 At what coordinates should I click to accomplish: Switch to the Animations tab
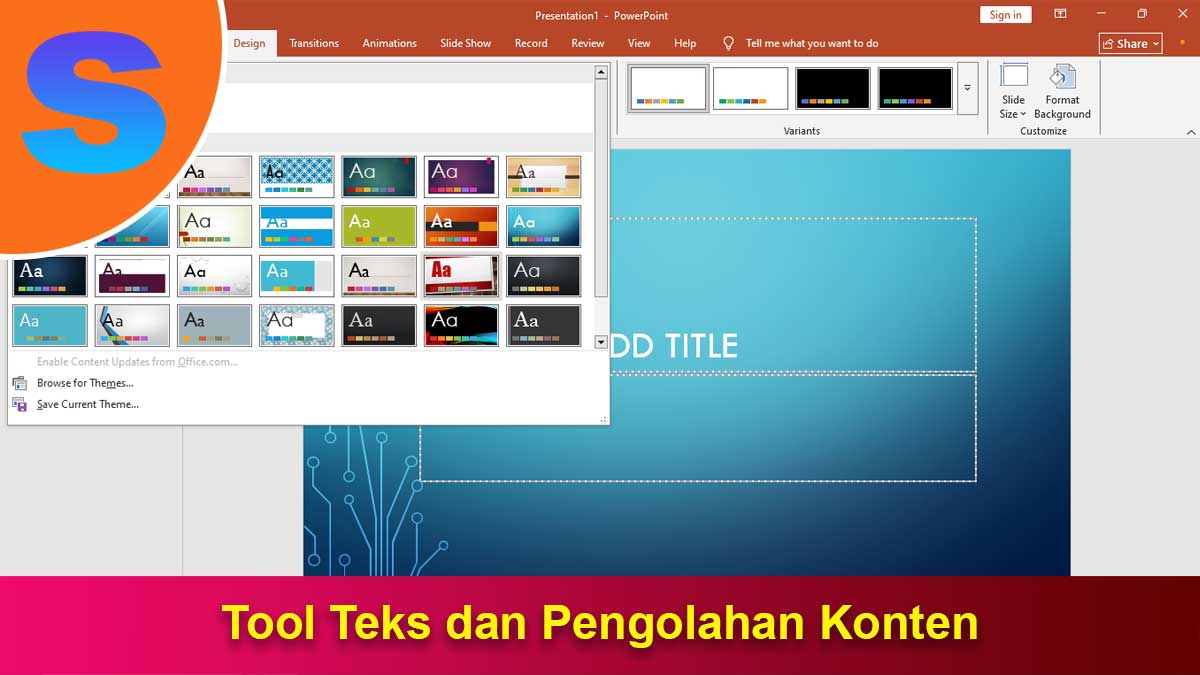[389, 43]
